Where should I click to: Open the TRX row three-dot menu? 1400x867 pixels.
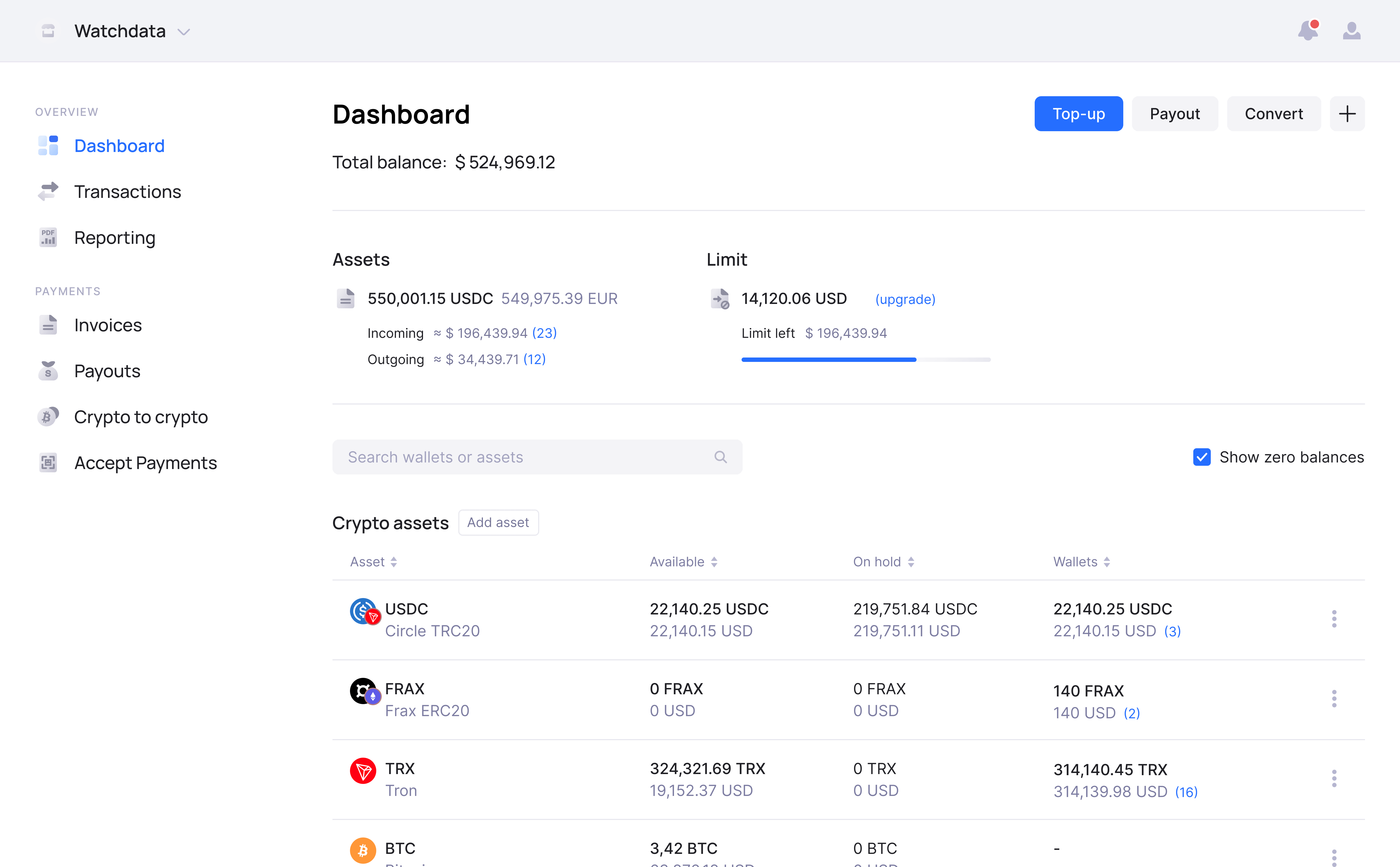click(1334, 779)
